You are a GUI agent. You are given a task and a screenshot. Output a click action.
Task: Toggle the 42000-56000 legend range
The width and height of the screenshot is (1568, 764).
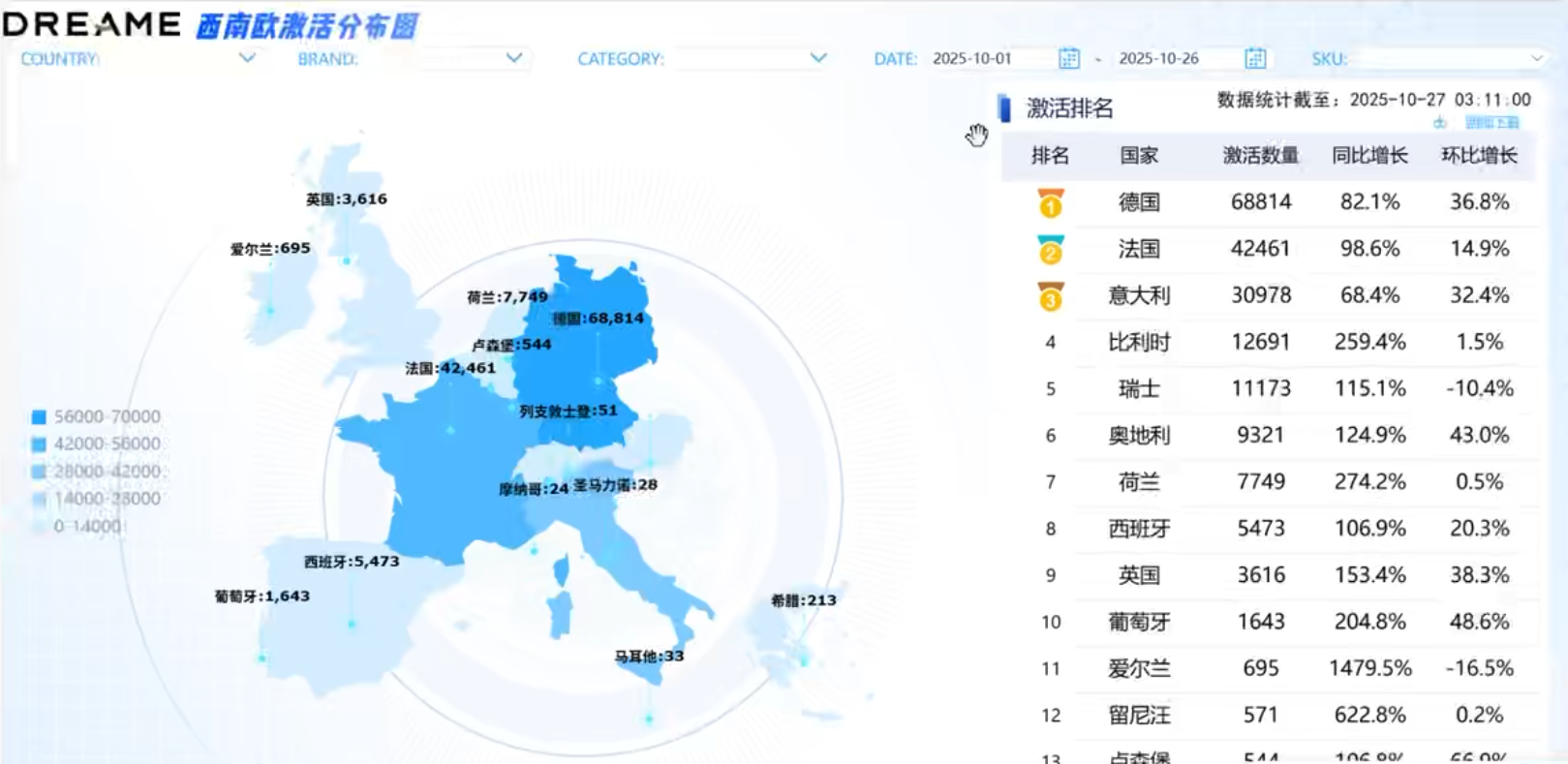(x=96, y=443)
